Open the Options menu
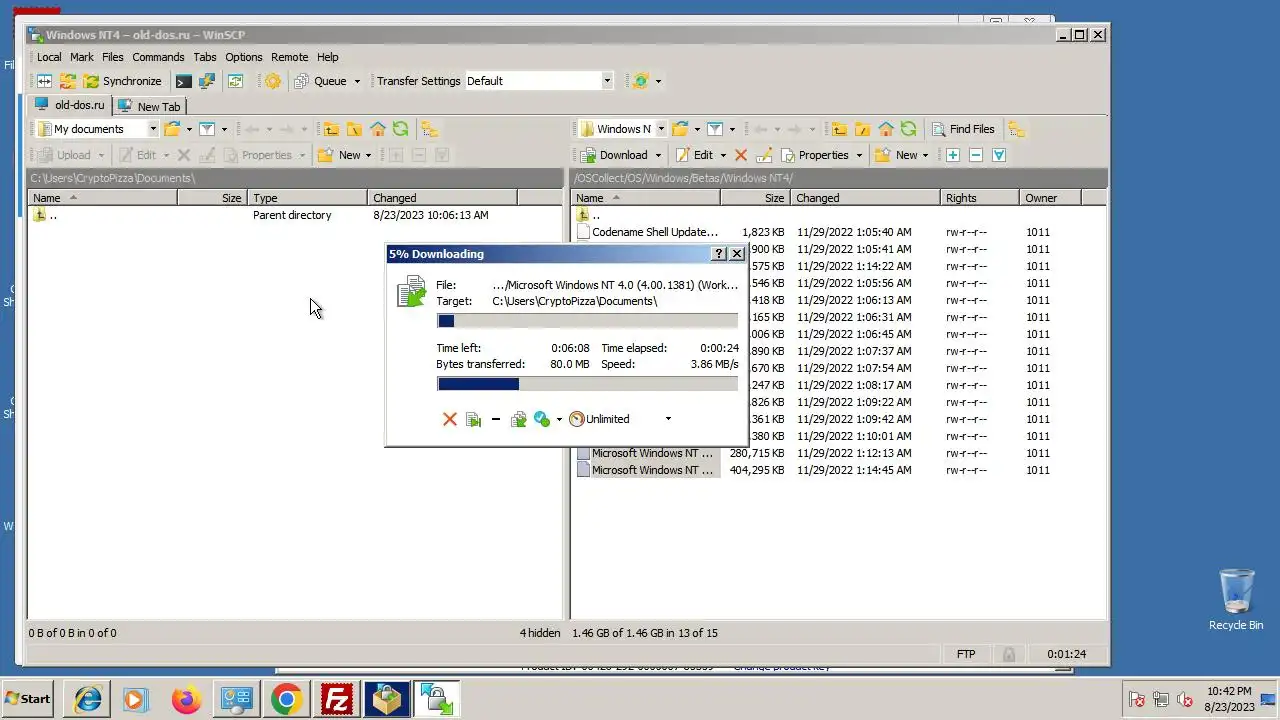 (243, 57)
